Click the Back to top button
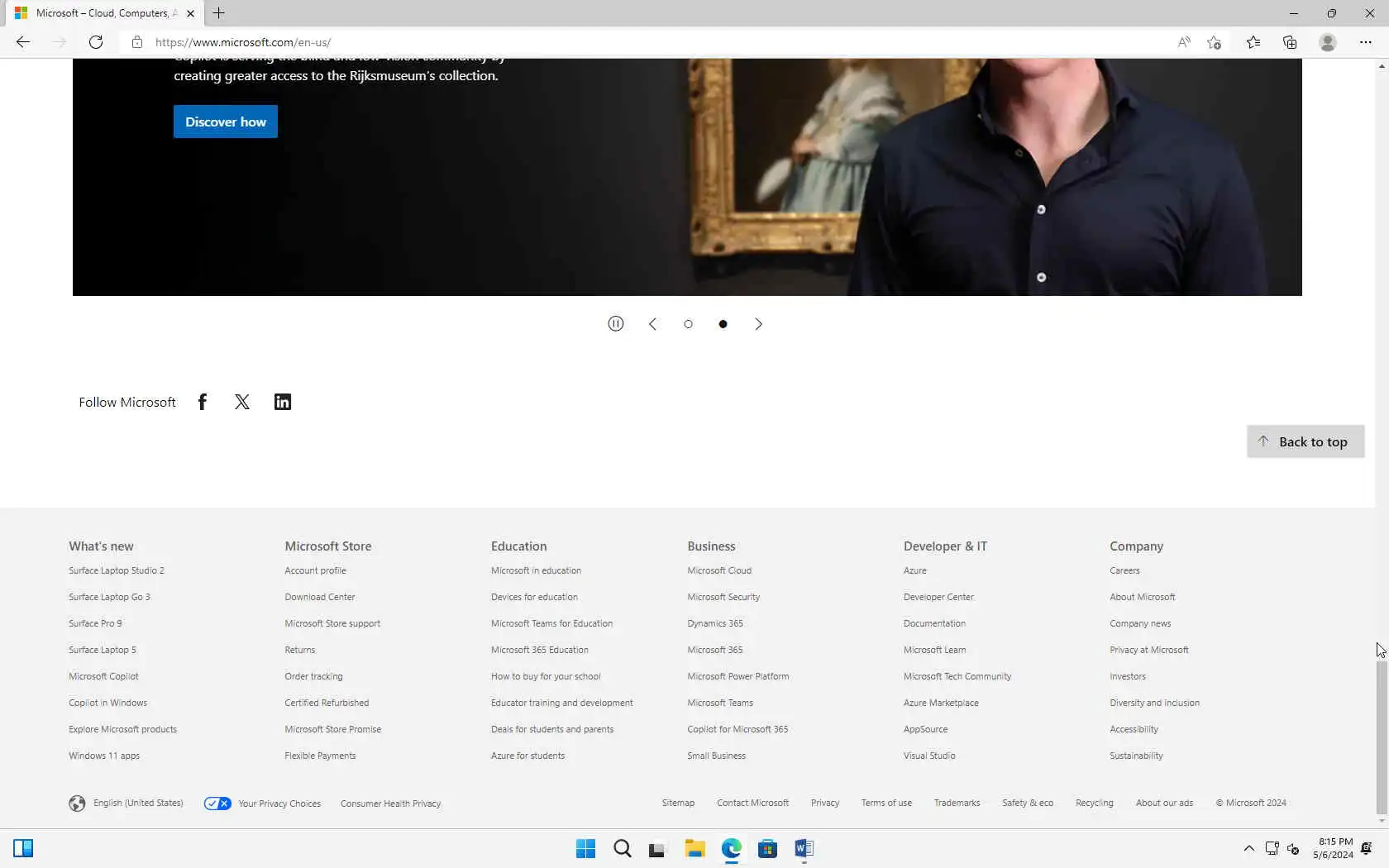This screenshot has height=868, width=1389. click(1305, 441)
